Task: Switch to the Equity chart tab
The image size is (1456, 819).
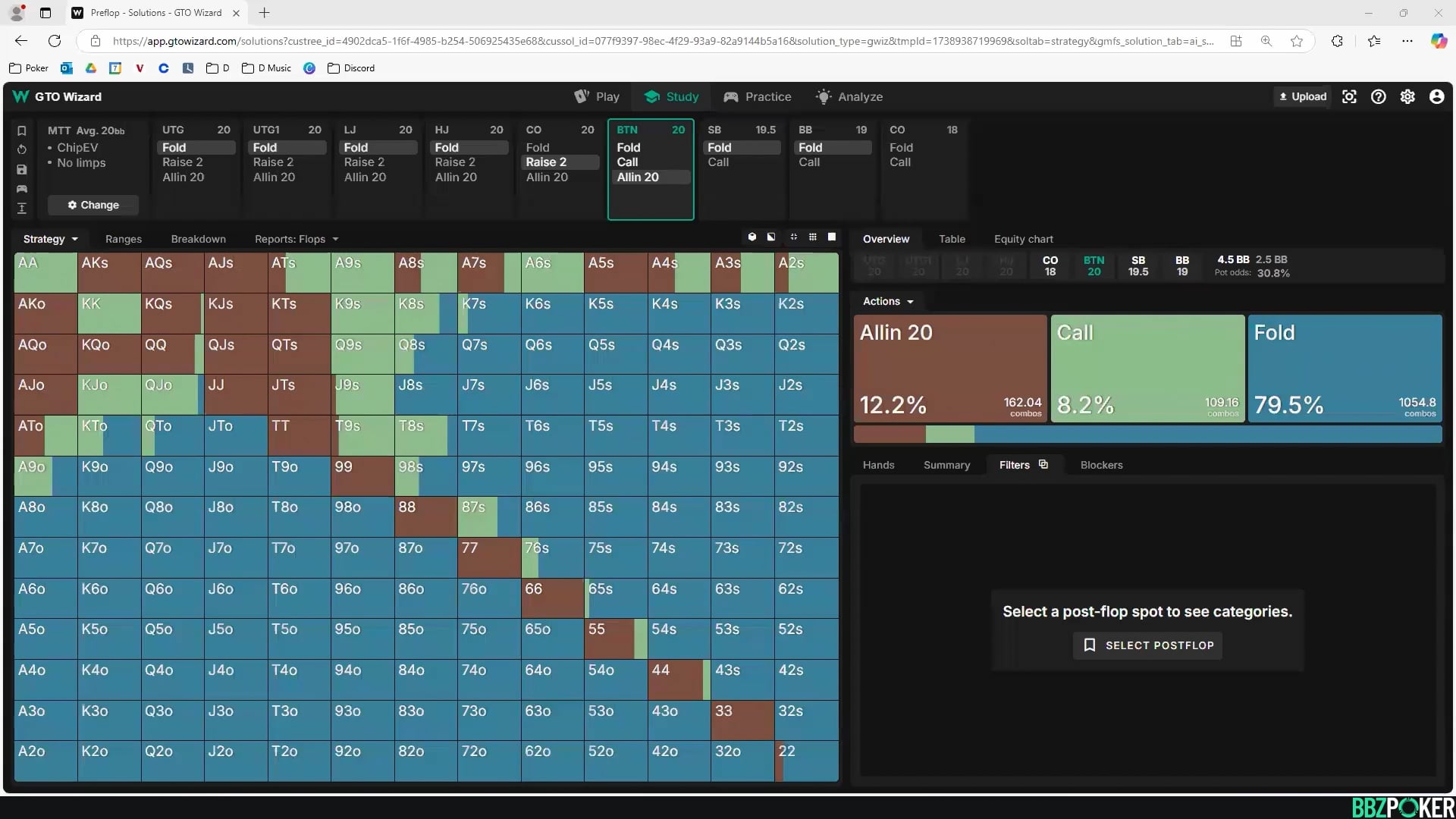Action: 1023,239
